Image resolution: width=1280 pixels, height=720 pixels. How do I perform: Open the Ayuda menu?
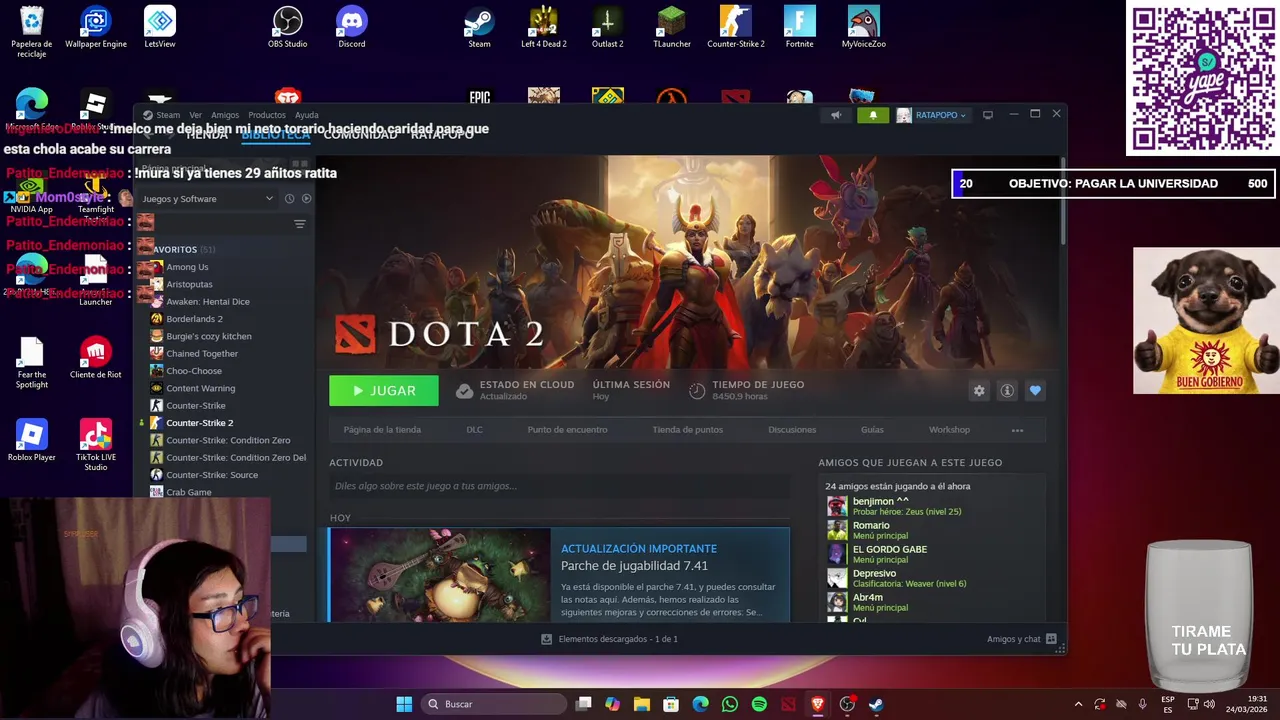307,115
